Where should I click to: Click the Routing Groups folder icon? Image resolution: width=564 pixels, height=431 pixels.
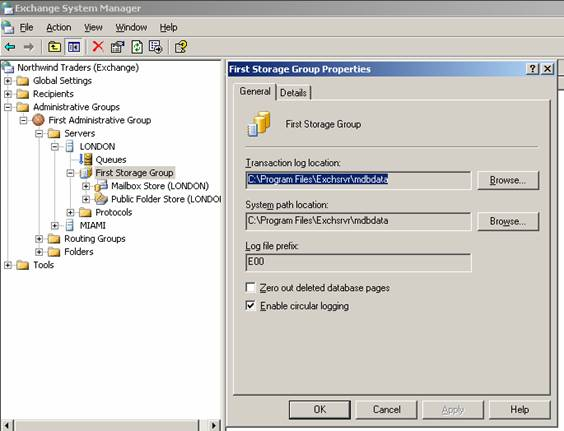point(54,239)
